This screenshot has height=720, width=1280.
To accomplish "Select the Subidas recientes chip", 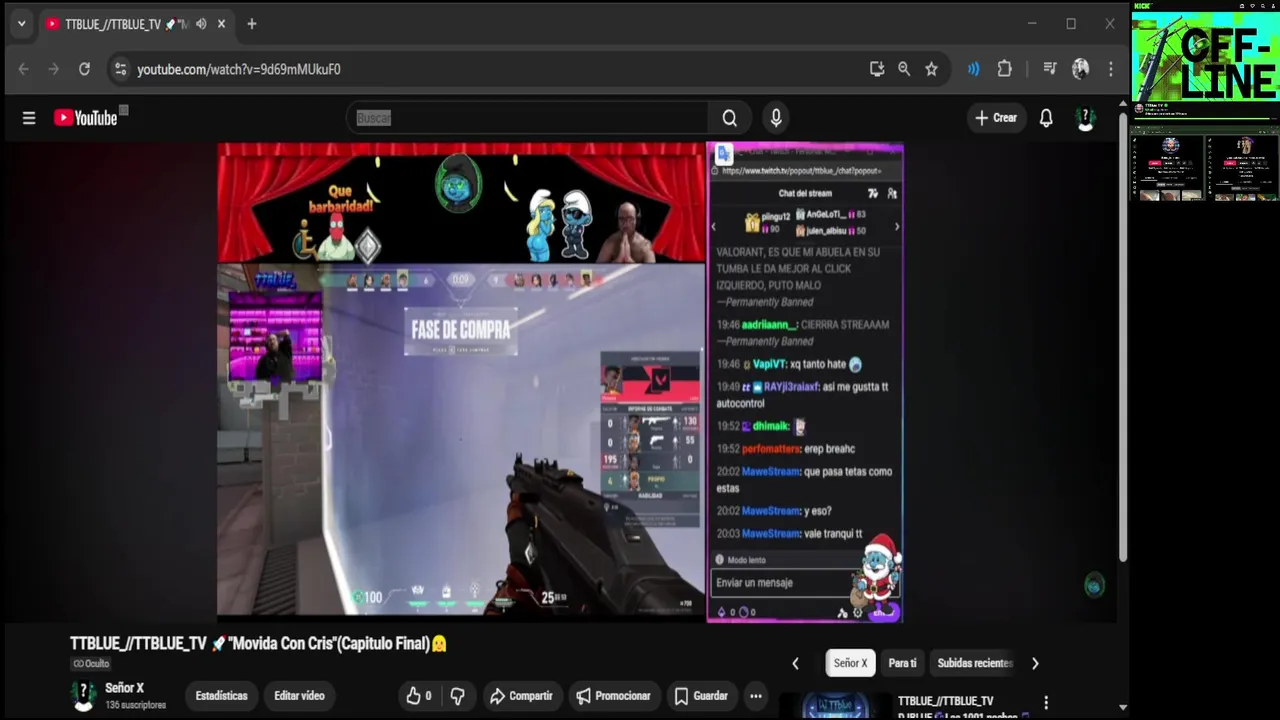I will tap(975, 663).
